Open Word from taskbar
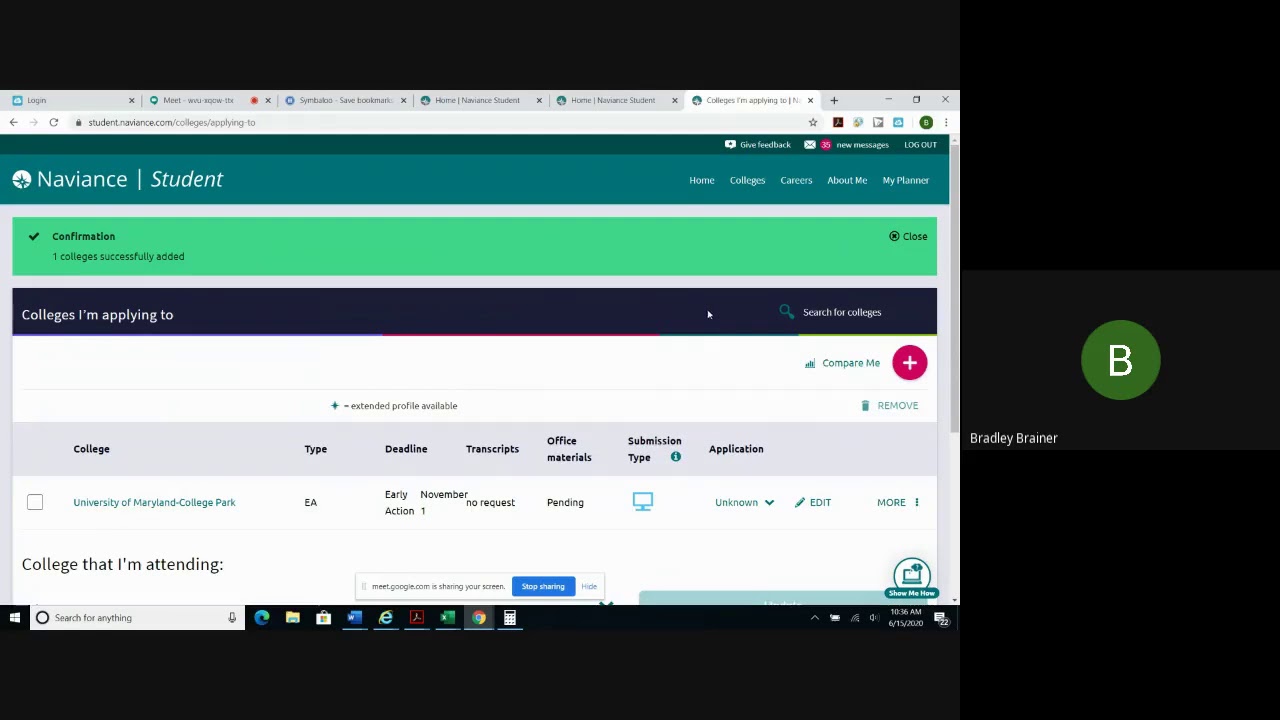The height and width of the screenshot is (720, 1280). tap(354, 618)
